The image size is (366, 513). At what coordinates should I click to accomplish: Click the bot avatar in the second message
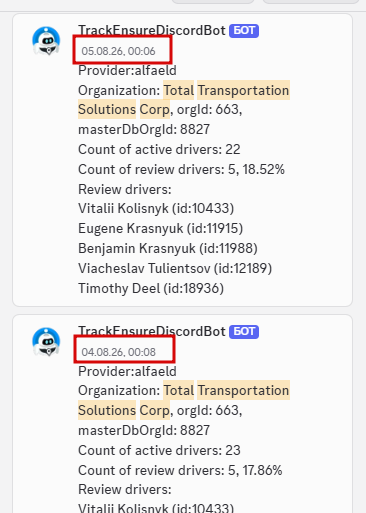pos(46,342)
